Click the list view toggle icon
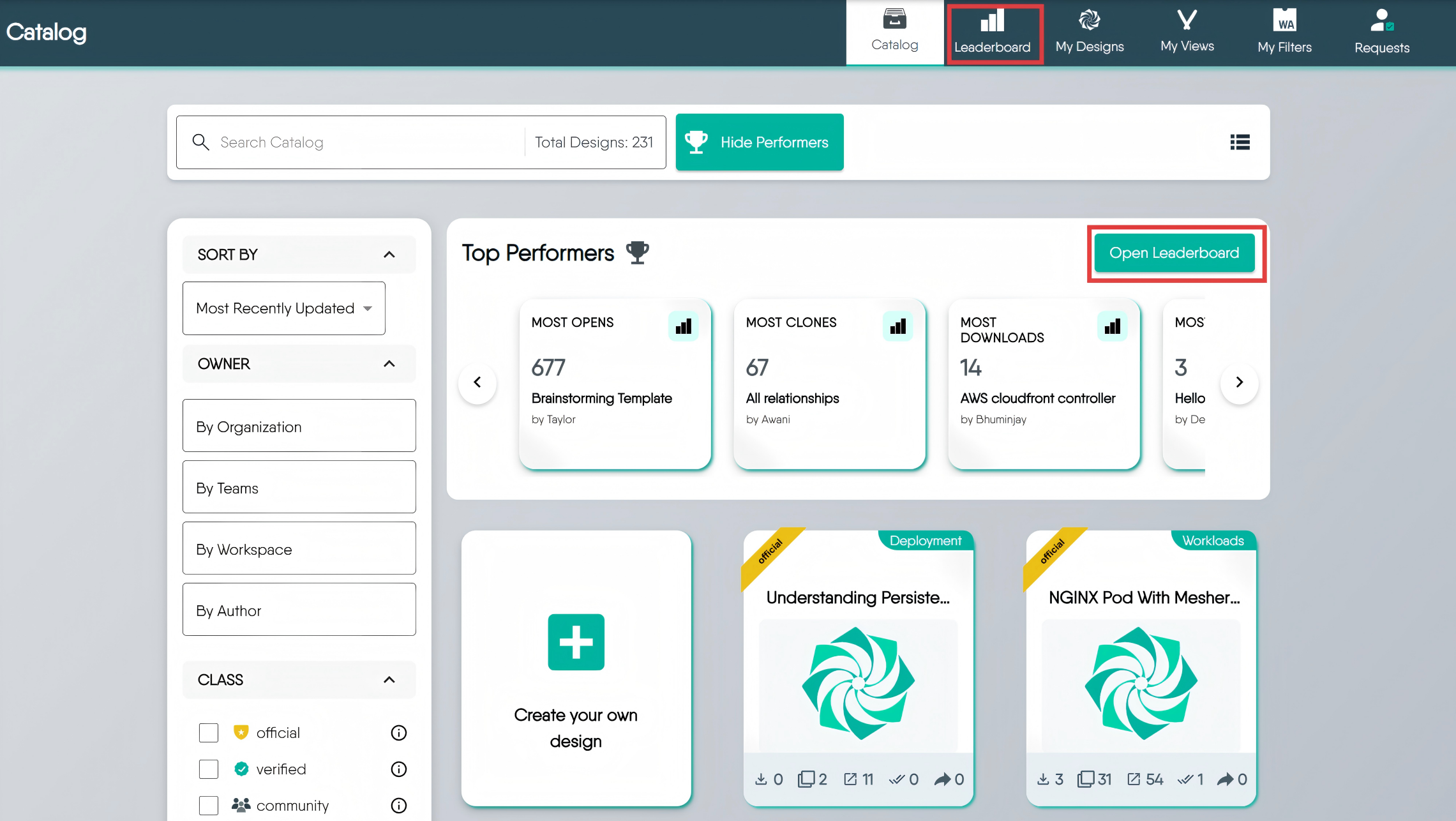The image size is (1456, 821). [x=1240, y=142]
